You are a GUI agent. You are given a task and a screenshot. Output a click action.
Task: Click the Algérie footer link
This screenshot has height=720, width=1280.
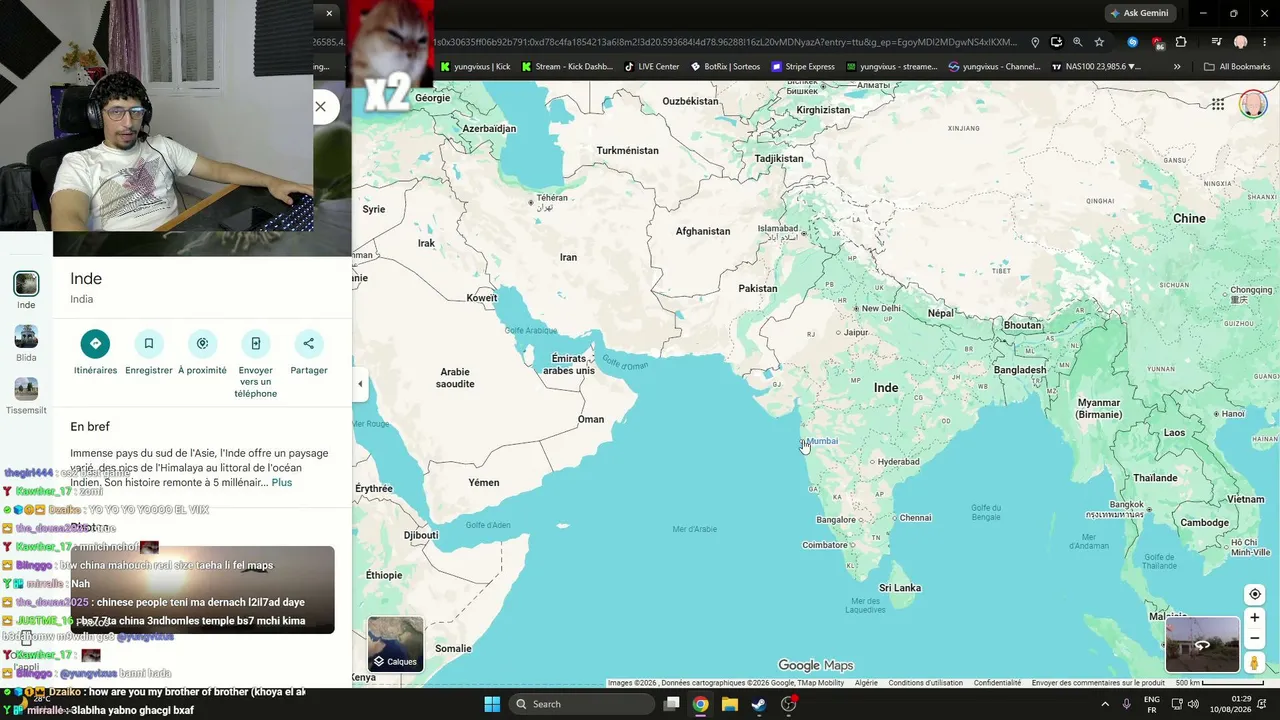(x=866, y=683)
